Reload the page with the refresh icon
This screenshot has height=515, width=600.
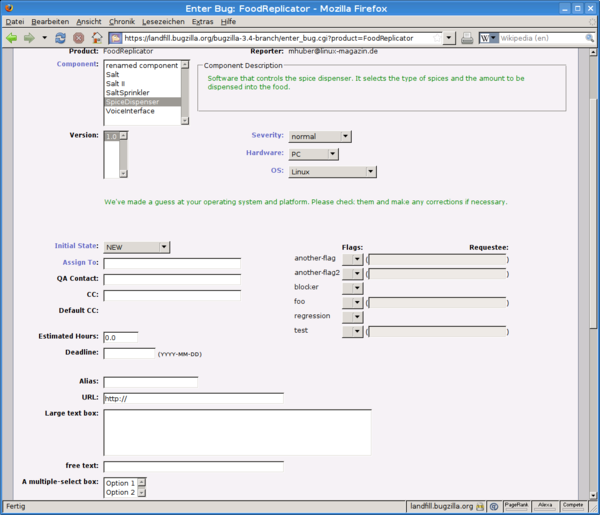[x=60, y=38]
